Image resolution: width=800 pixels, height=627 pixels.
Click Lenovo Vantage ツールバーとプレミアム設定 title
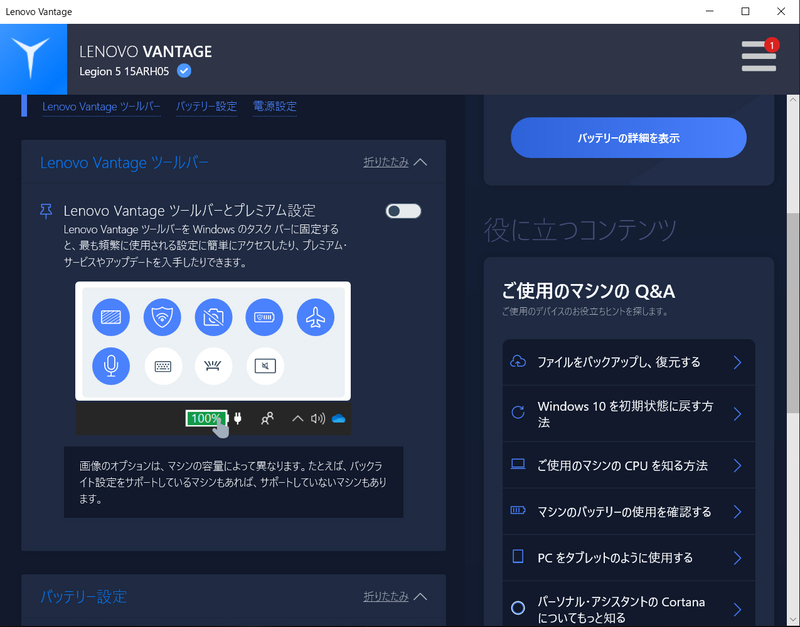click(x=189, y=211)
